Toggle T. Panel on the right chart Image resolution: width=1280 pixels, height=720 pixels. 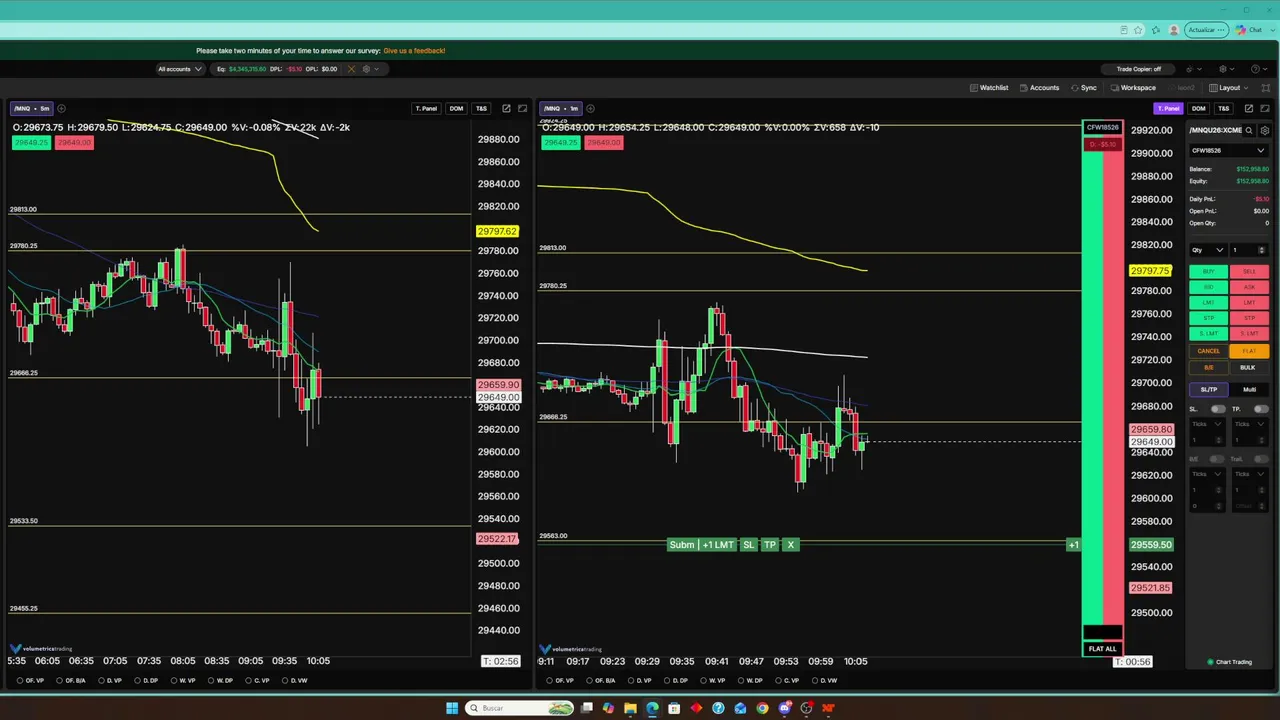[1168, 108]
